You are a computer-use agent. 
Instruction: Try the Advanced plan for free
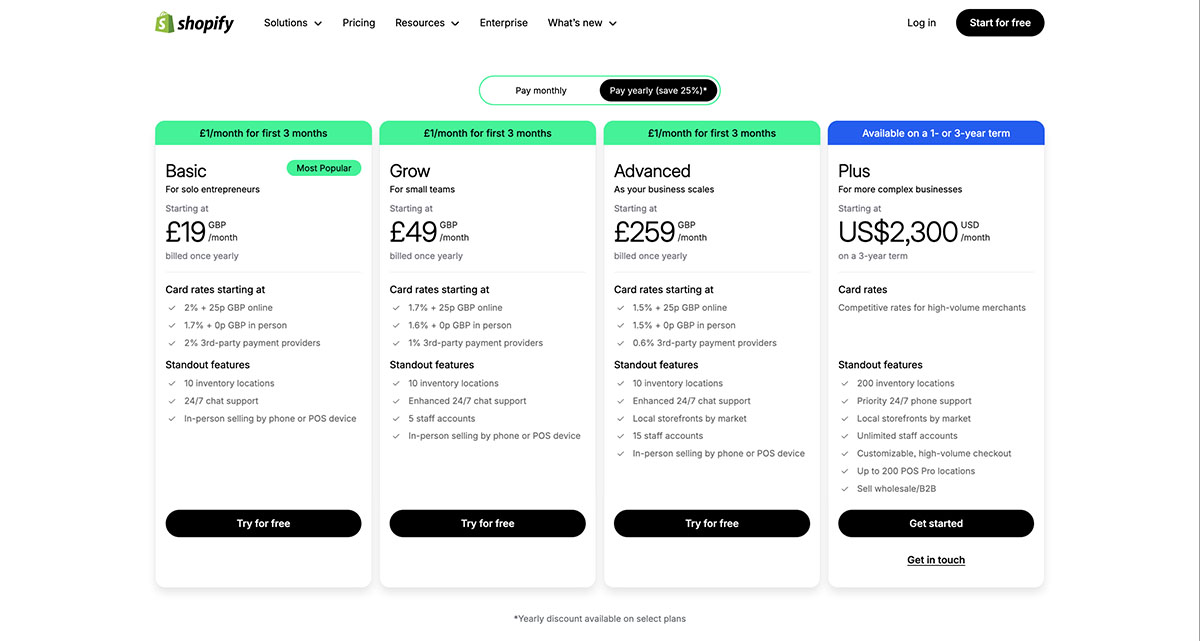coord(711,523)
